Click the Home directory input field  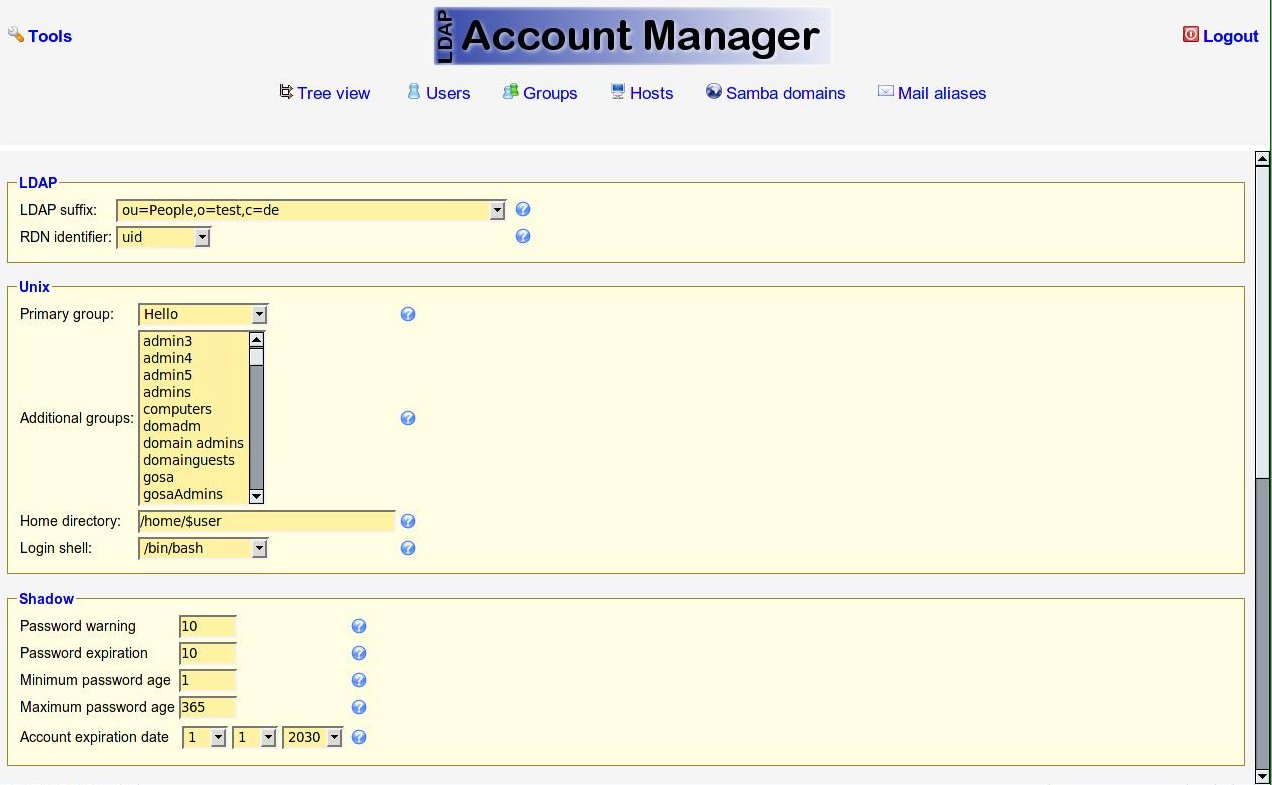tap(266, 521)
